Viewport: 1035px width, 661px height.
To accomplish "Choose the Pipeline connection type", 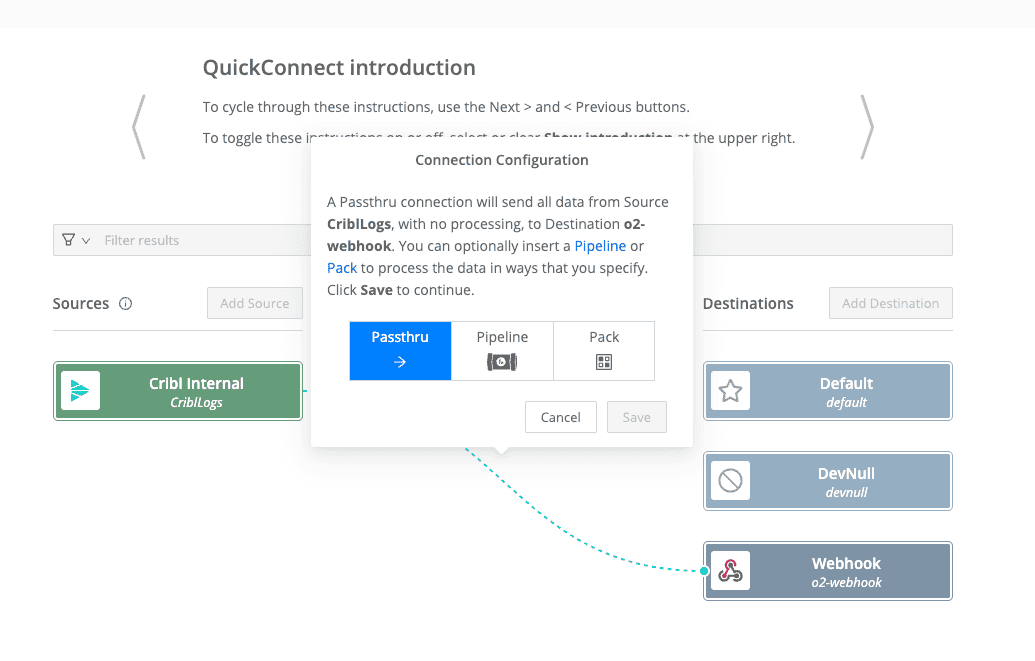I will coord(502,350).
